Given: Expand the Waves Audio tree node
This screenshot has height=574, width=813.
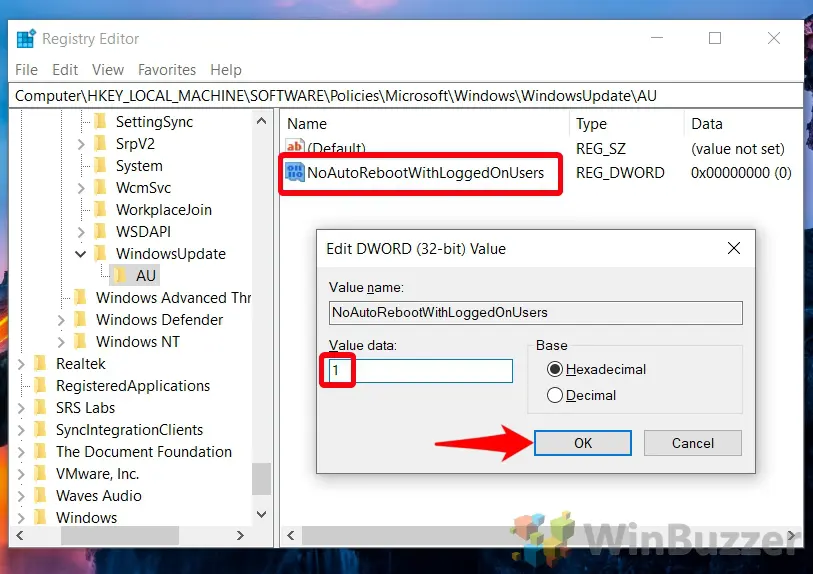Looking at the screenshot, I should pos(21,496).
